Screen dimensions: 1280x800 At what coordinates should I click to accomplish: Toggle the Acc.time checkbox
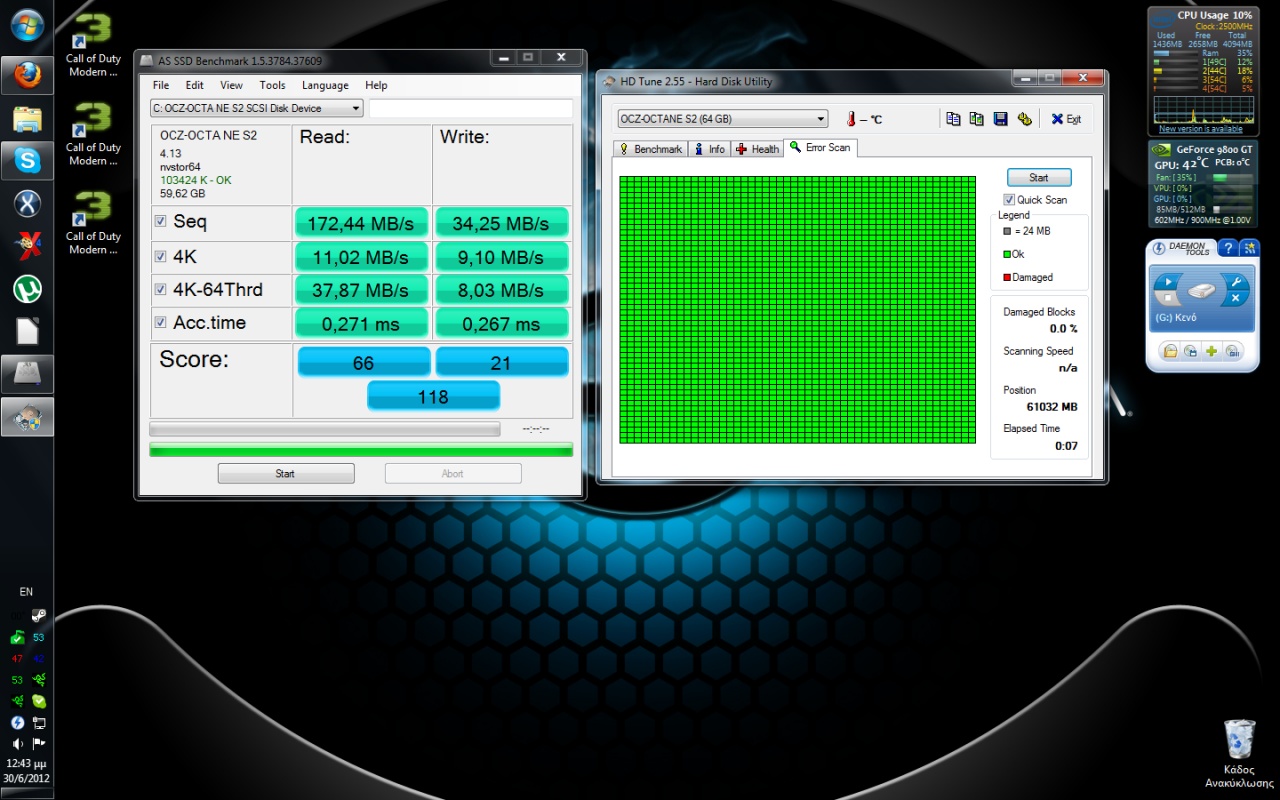[x=161, y=323]
